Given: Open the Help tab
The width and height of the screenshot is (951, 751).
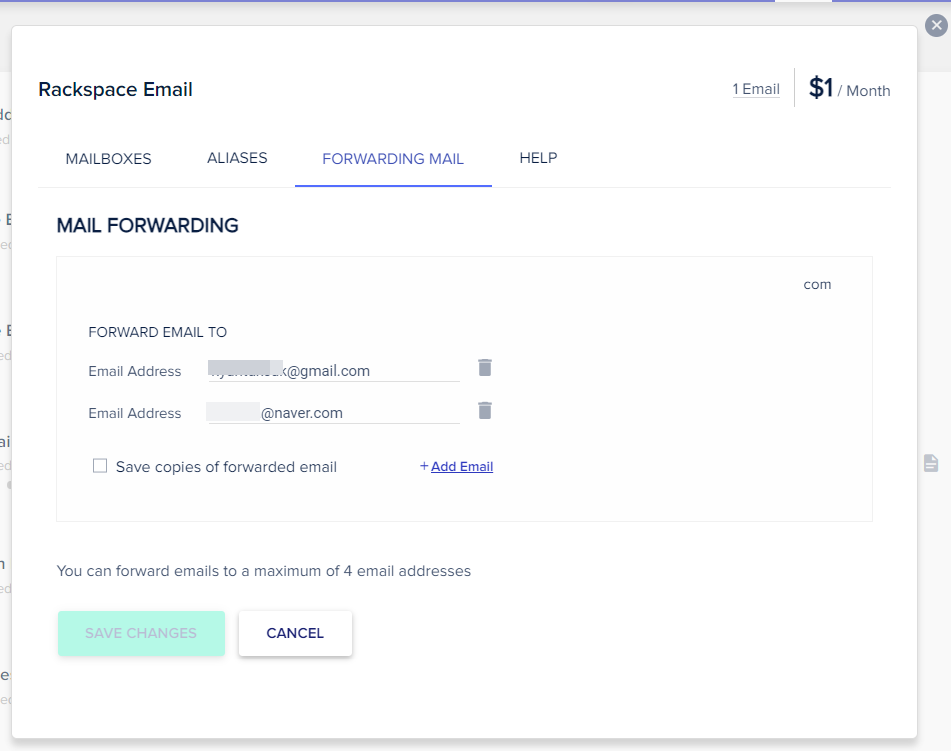Looking at the screenshot, I should (x=538, y=158).
